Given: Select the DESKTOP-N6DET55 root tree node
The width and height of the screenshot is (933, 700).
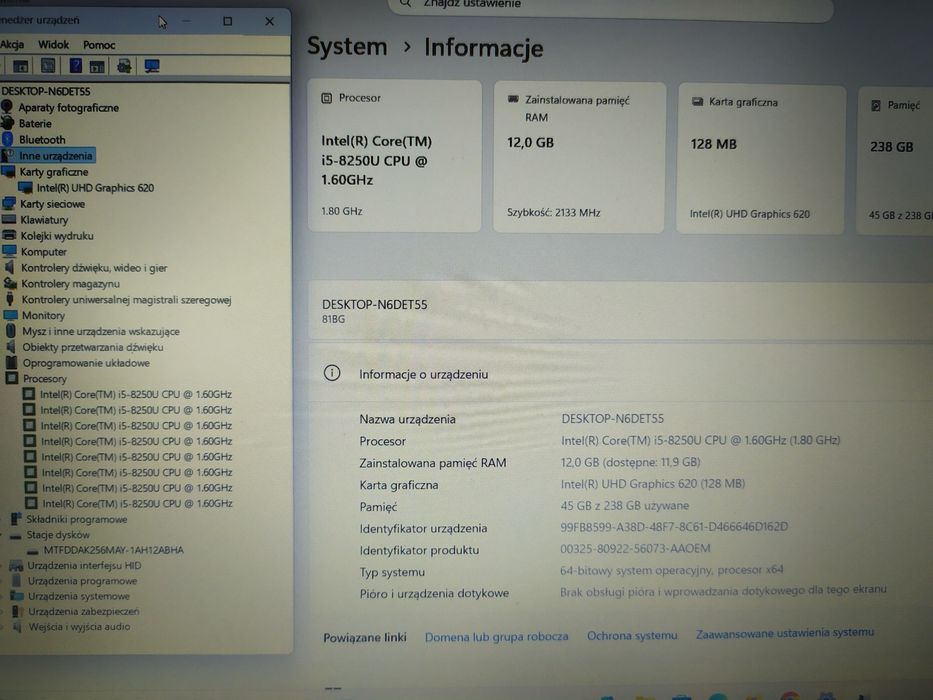Looking at the screenshot, I should (46, 91).
